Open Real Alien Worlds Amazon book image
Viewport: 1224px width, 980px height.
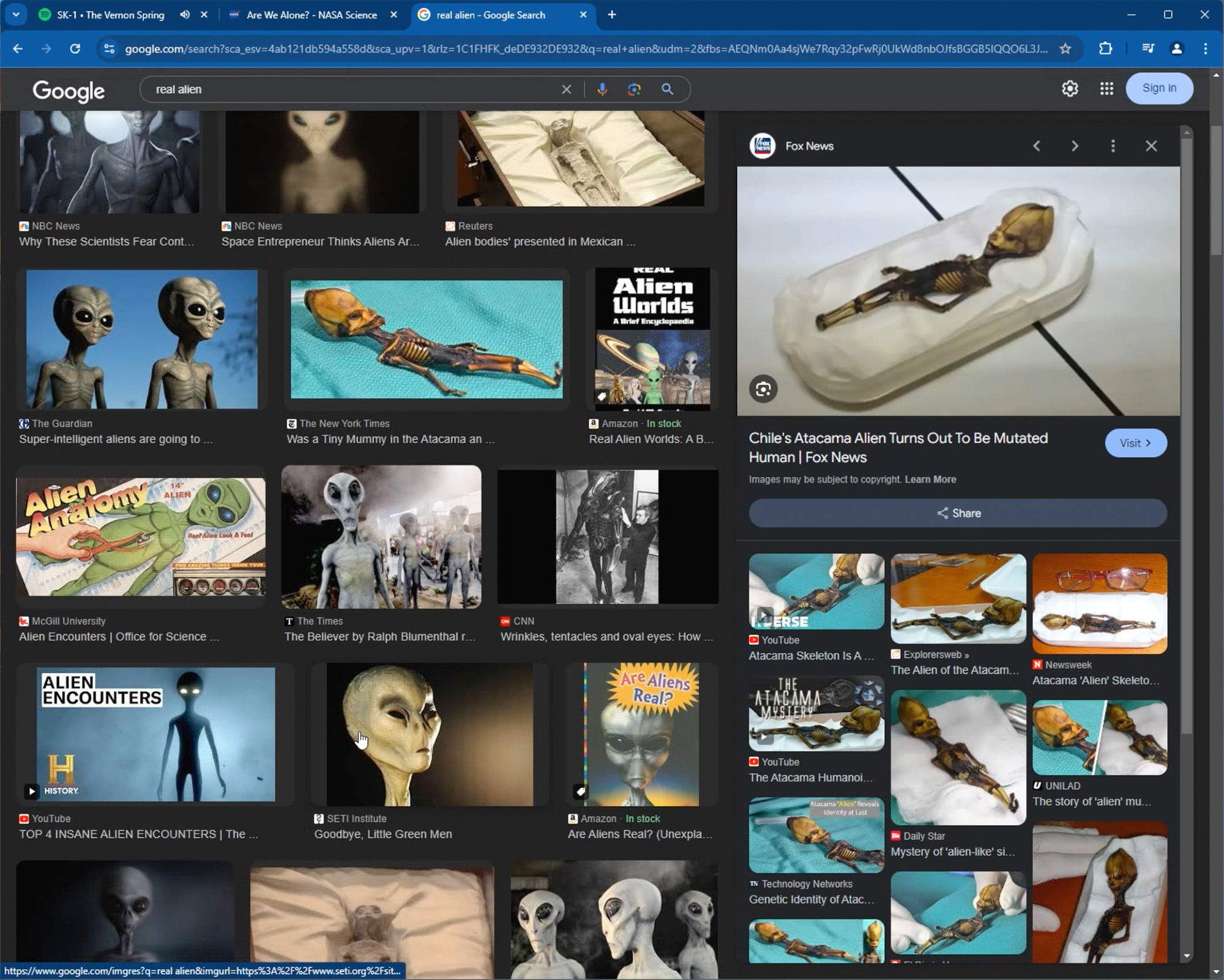[652, 339]
